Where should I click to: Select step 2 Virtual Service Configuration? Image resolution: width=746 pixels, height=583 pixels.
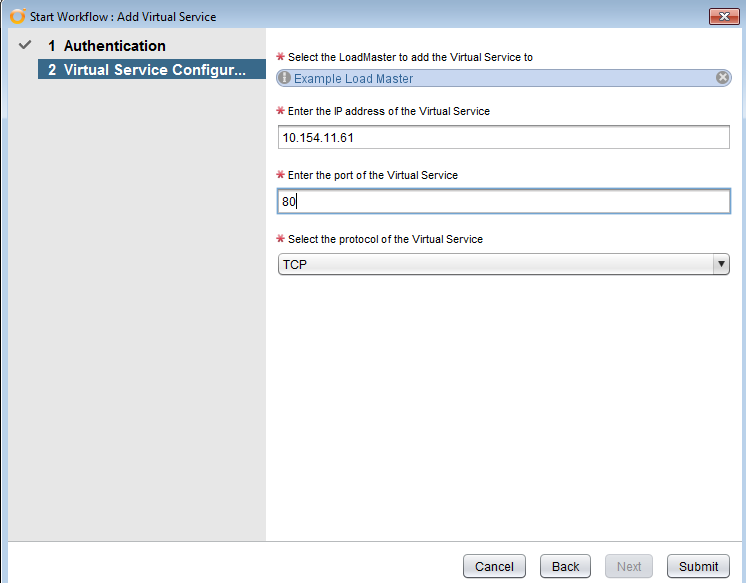coord(151,69)
